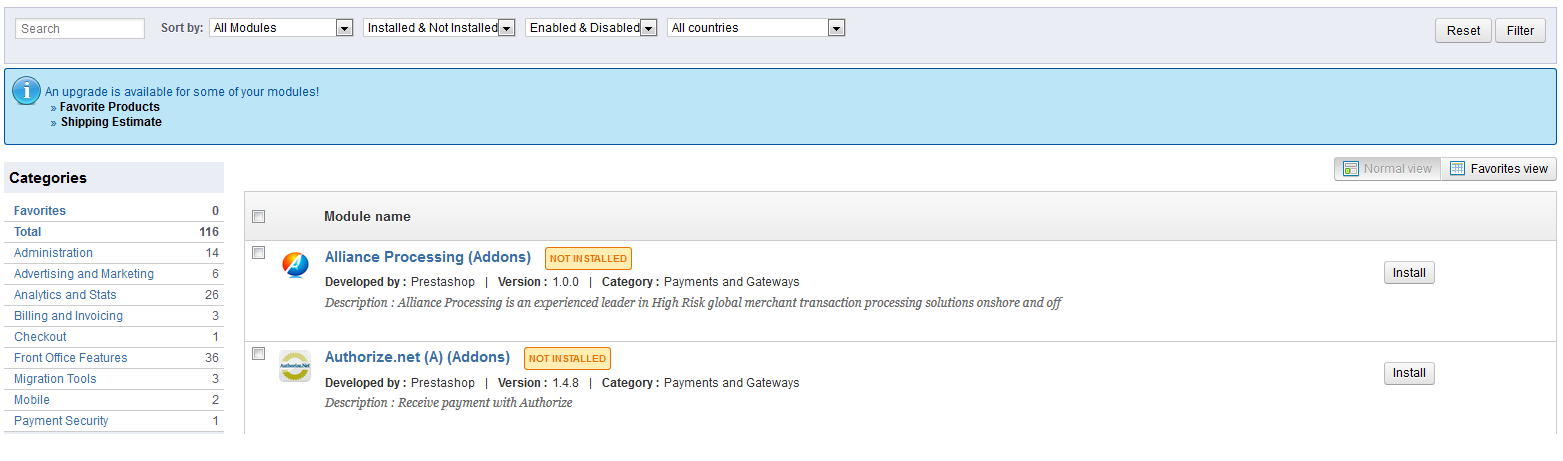The width and height of the screenshot is (1563, 461).
Task: Select the Migration Tools category
Action: pyautogui.click(x=55, y=379)
